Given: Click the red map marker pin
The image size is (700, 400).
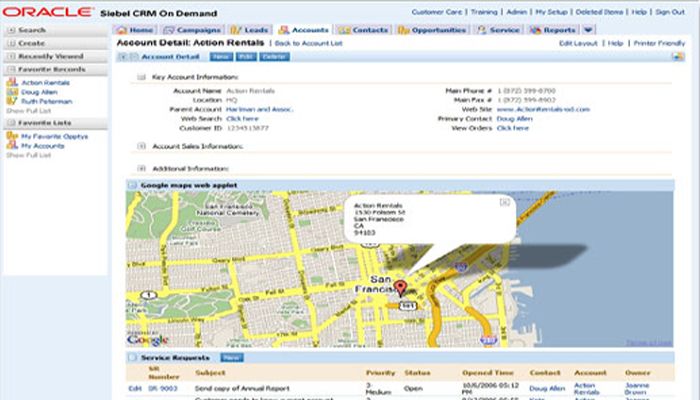Looking at the screenshot, I should click(400, 288).
